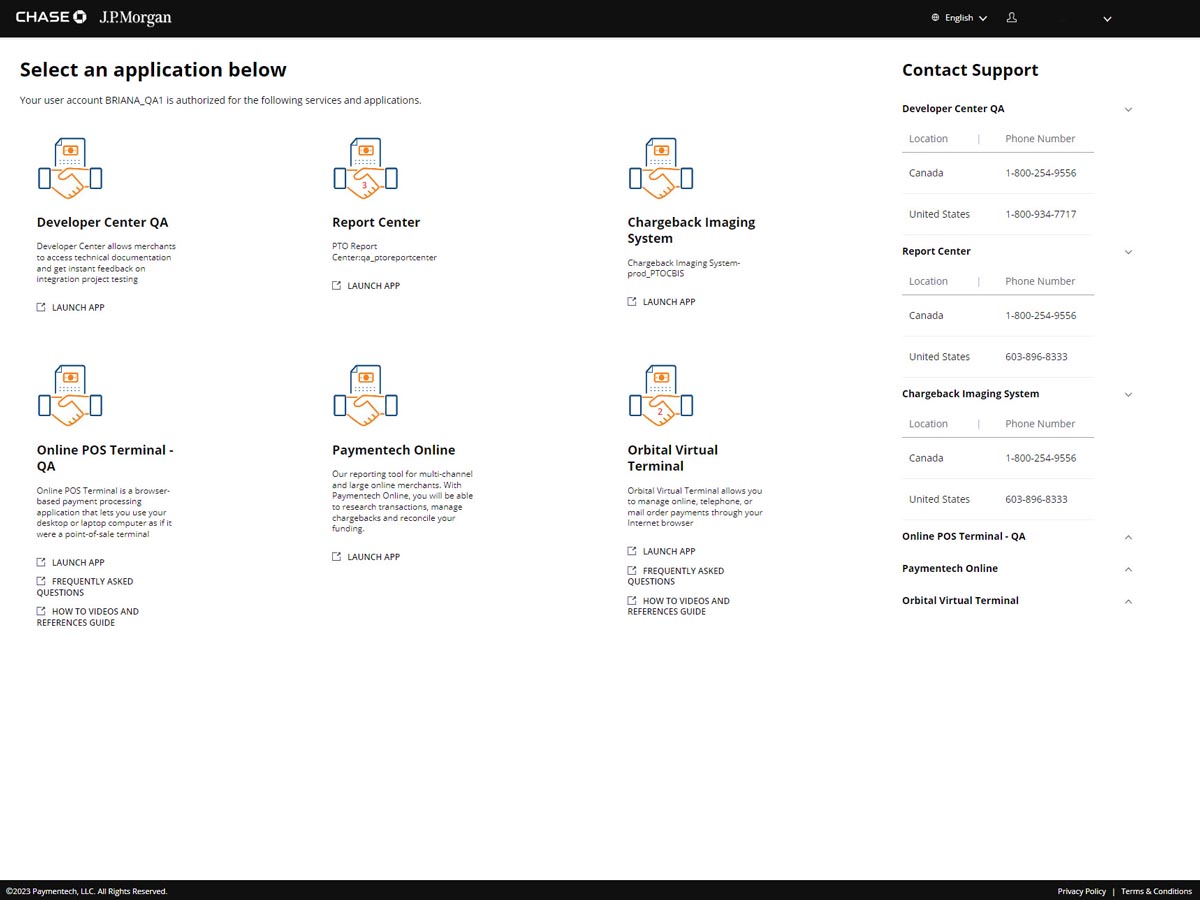Open the English language dropdown

pos(965,18)
